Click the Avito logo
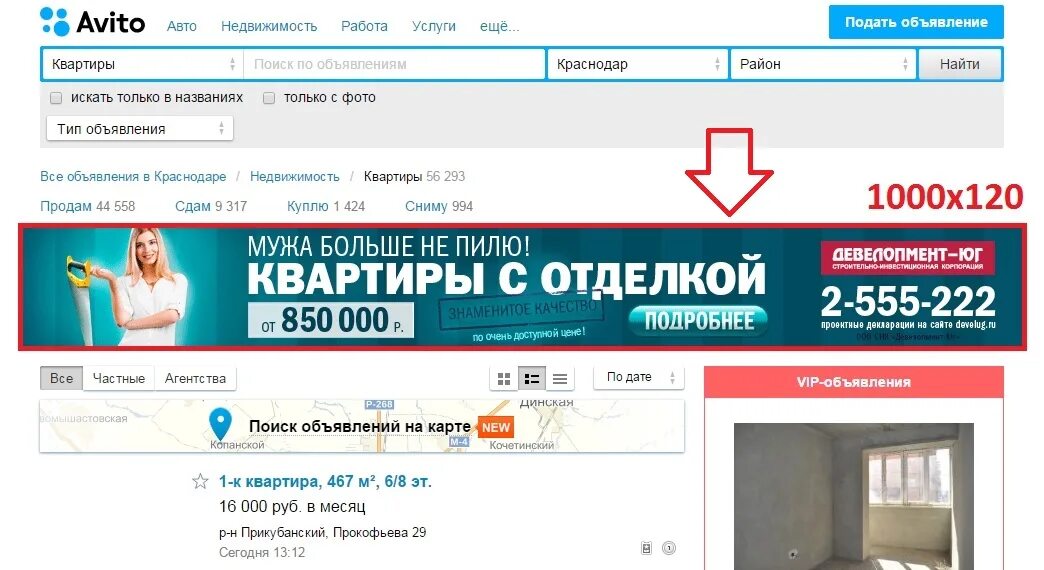 (93, 22)
